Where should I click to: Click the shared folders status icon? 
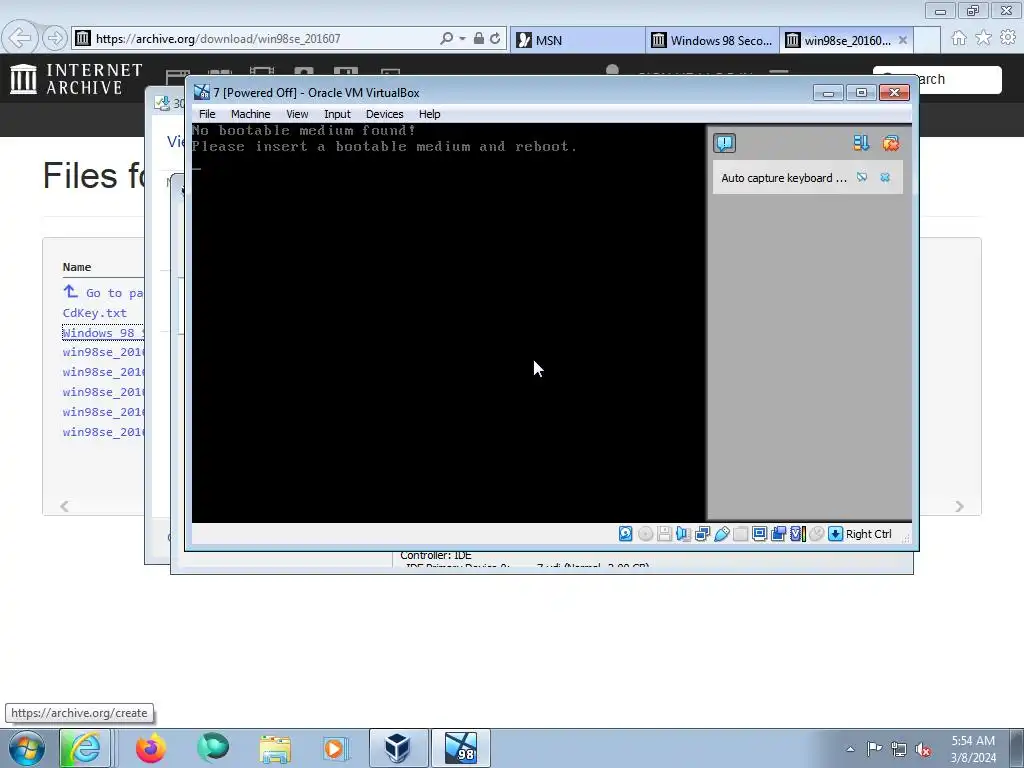[x=741, y=534]
